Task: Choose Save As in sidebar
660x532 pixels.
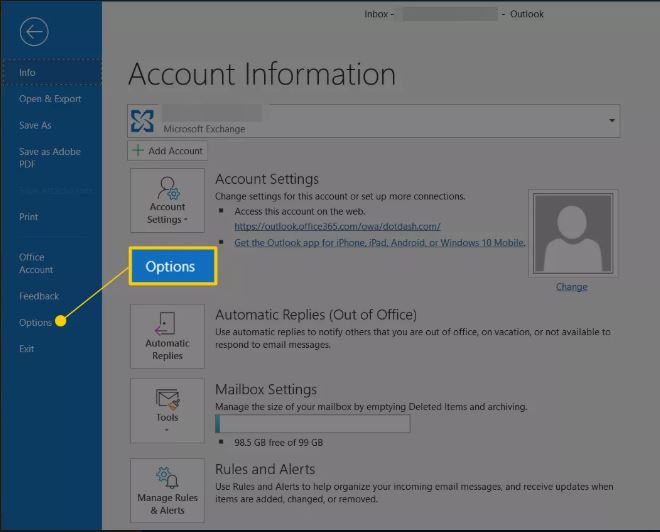Action: coord(35,125)
